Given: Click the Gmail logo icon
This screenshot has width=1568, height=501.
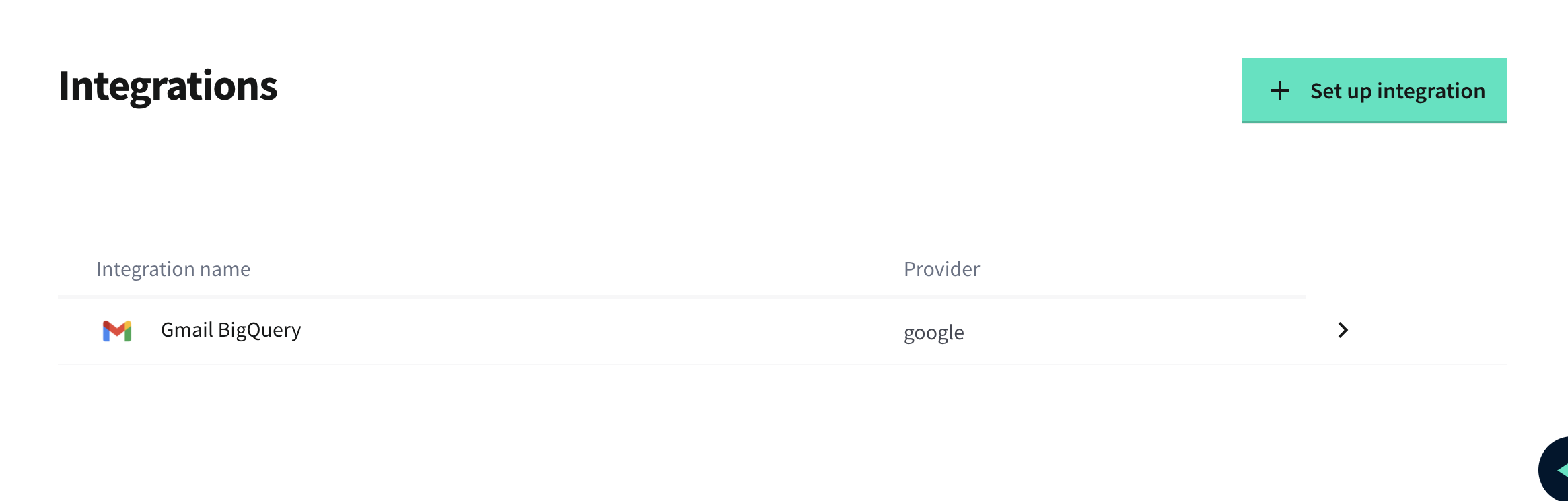Looking at the screenshot, I should pos(117,331).
